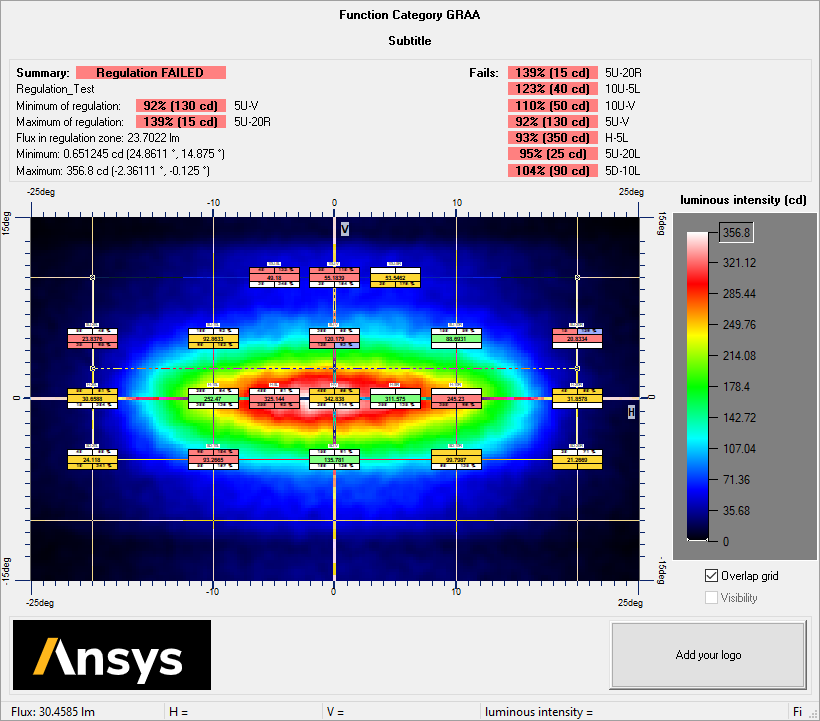Click the Ansys logo image
Viewport: 820px width, 721px height.
coord(110,655)
